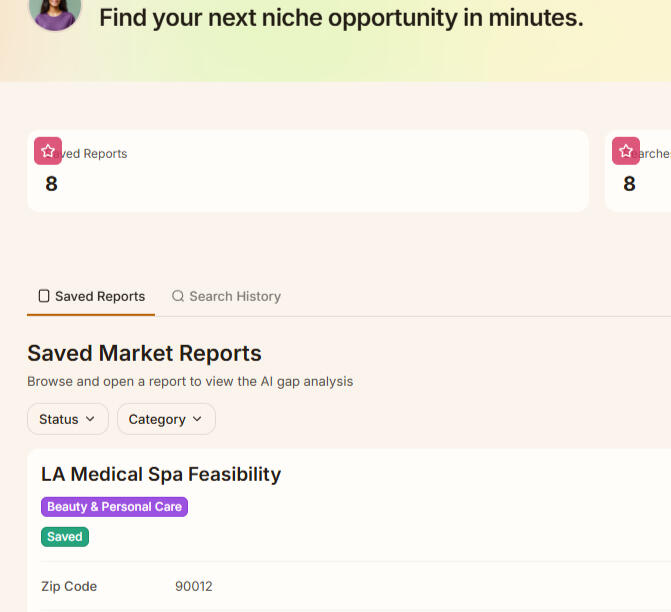Click the Searches count of 8

coord(629,184)
